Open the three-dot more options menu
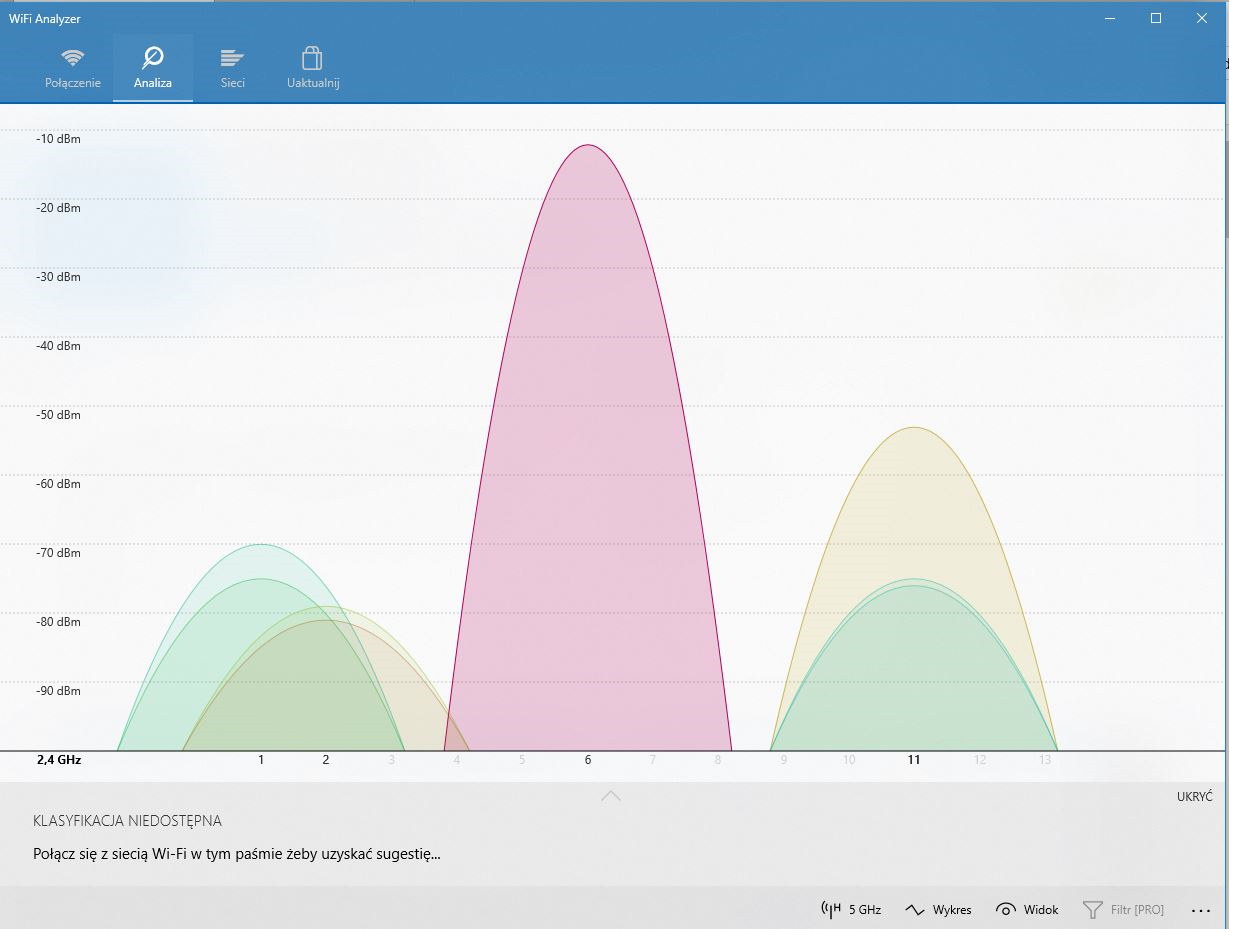 (x=1201, y=910)
